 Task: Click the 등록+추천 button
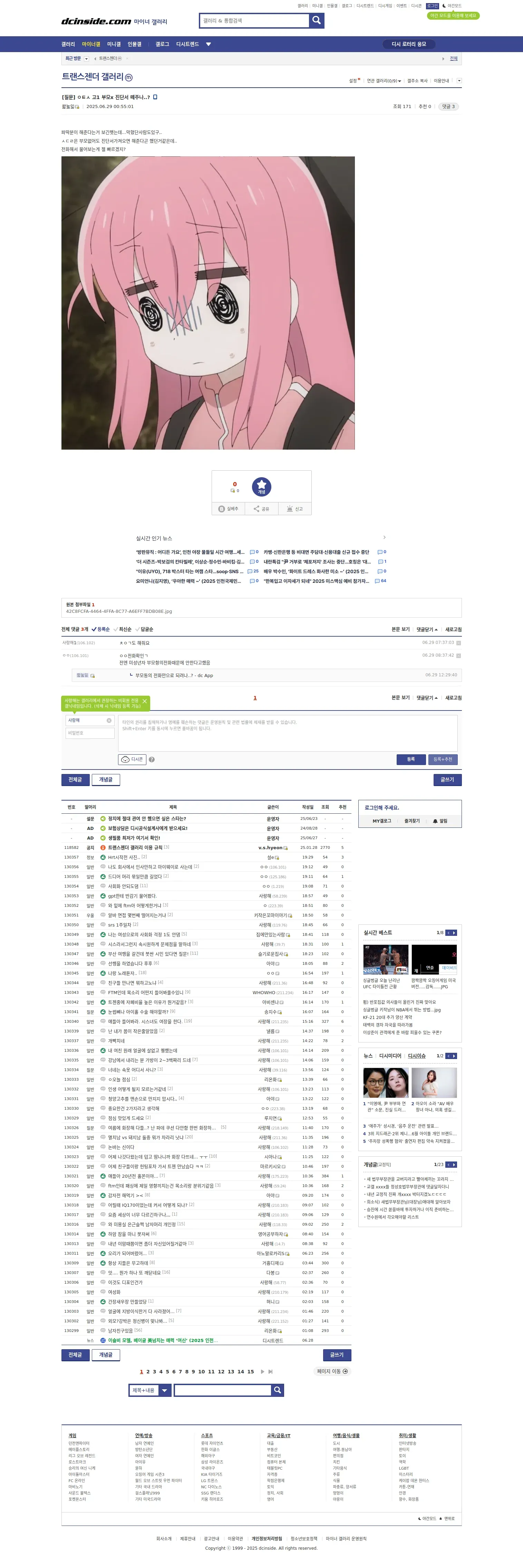coord(443,759)
